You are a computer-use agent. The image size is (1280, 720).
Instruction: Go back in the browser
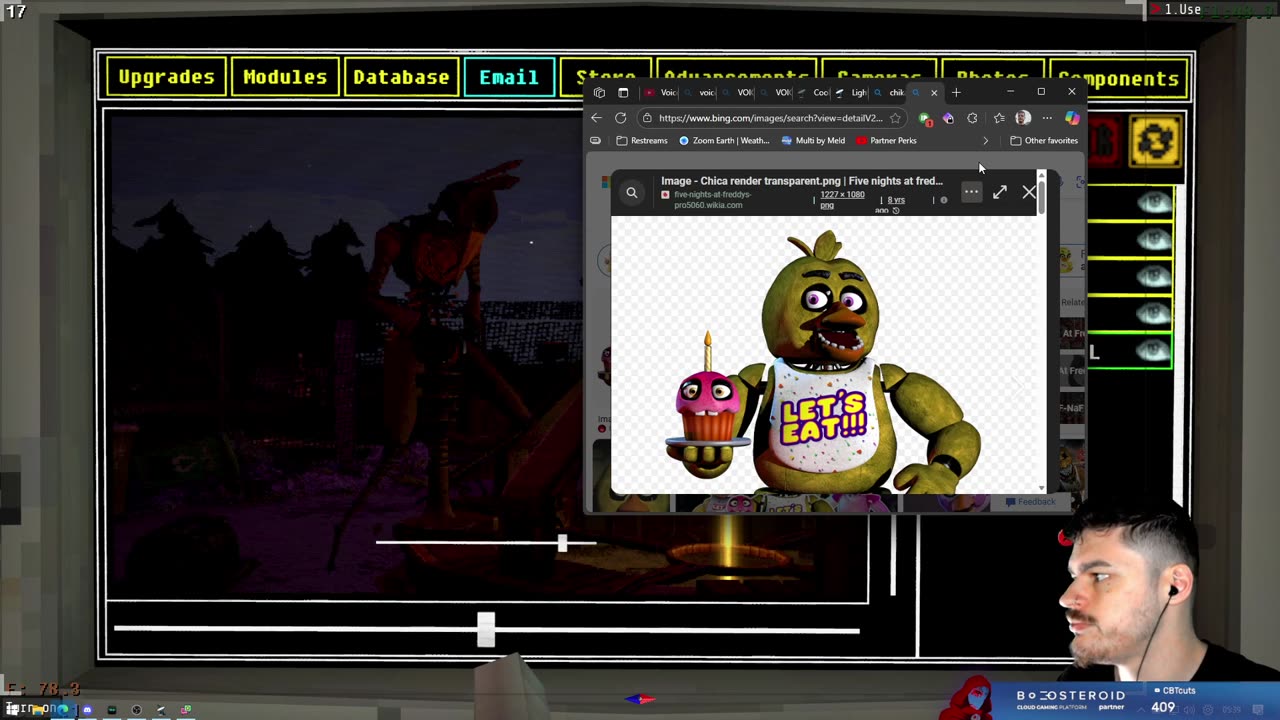click(x=596, y=118)
